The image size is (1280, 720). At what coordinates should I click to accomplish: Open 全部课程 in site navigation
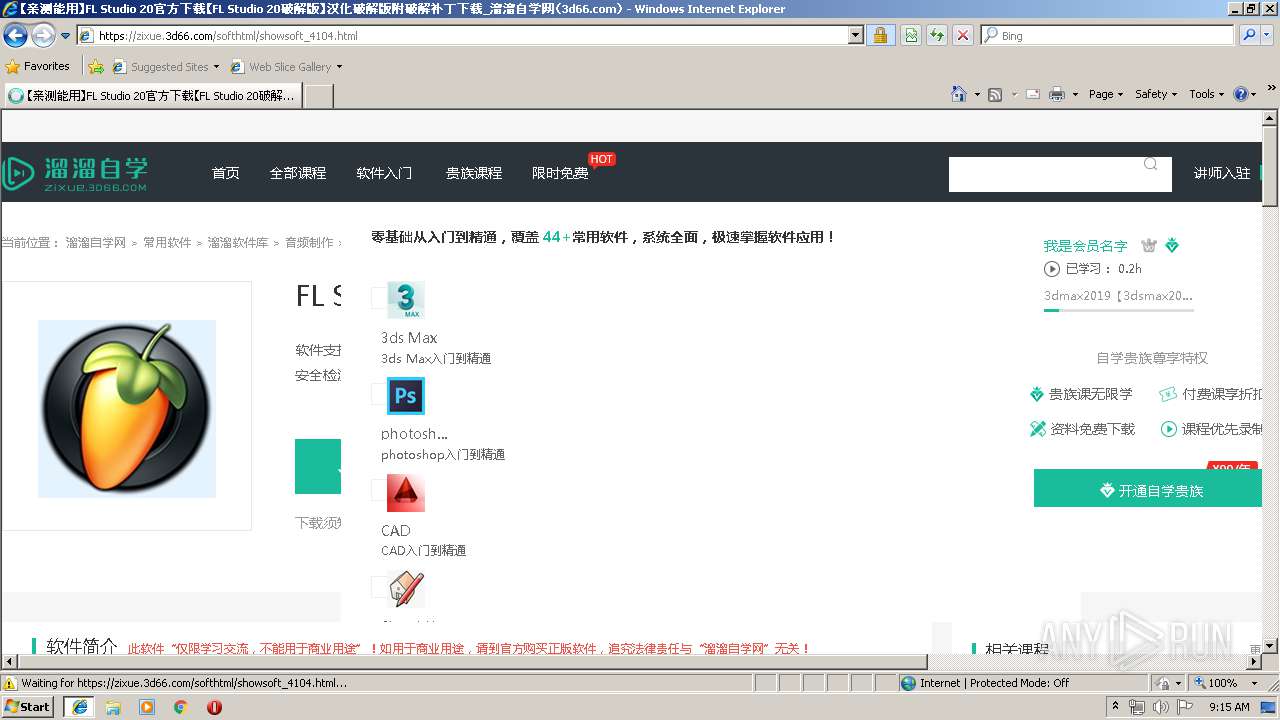tap(298, 173)
